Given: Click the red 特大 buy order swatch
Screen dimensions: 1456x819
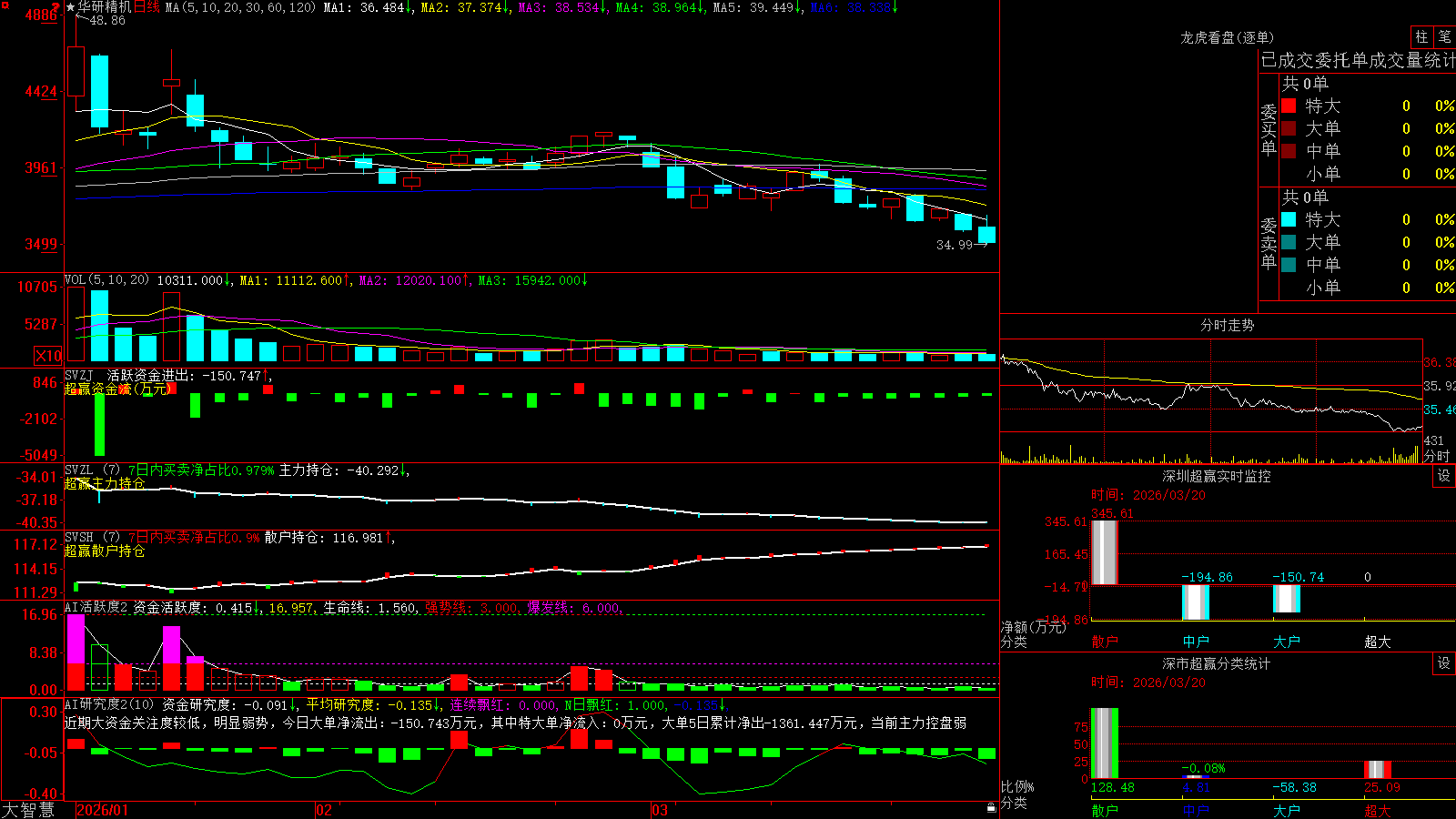Looking at the screenshot, I should [x=1289, y=106].
